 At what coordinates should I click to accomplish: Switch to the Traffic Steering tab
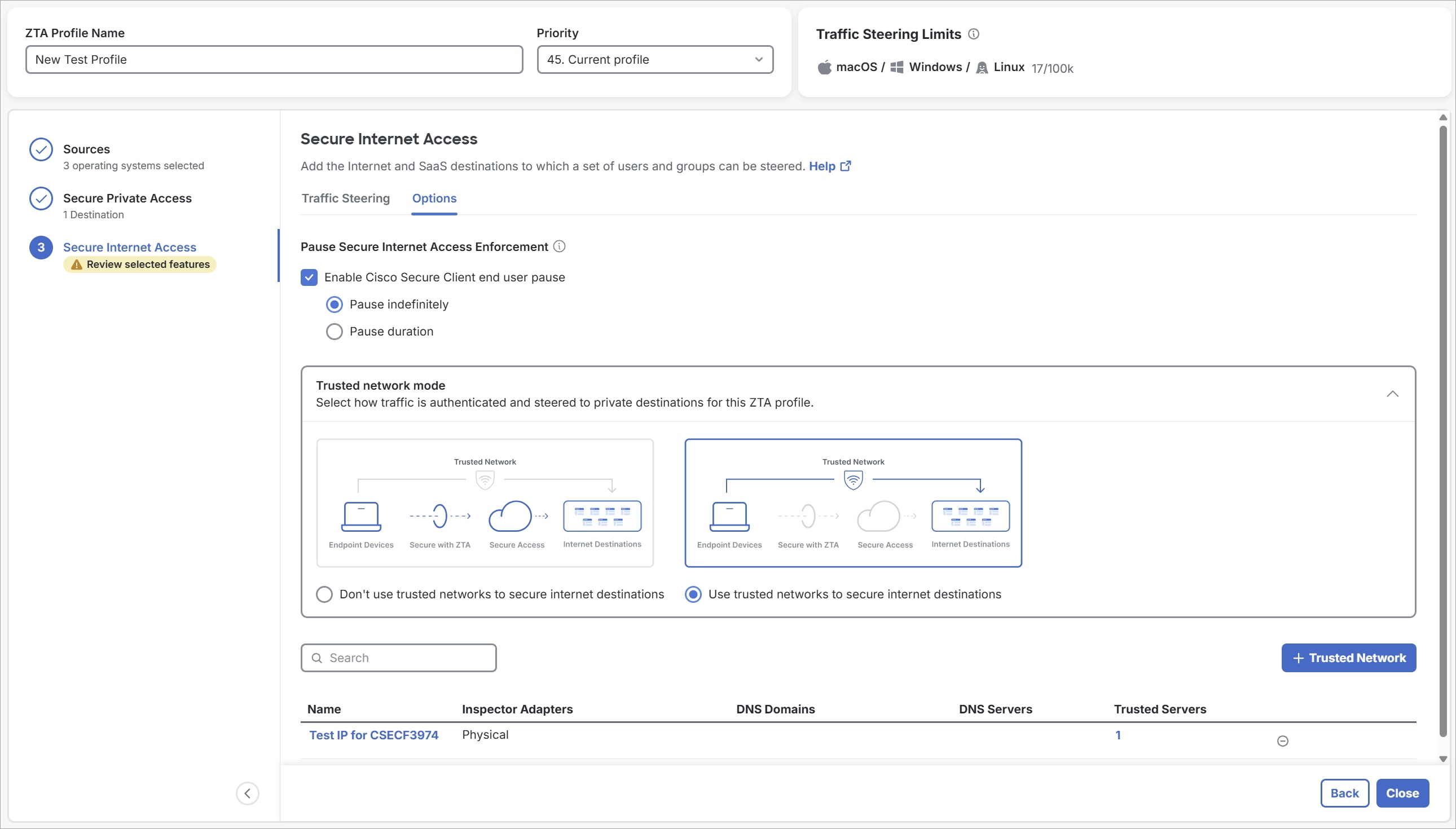[346, 198]
